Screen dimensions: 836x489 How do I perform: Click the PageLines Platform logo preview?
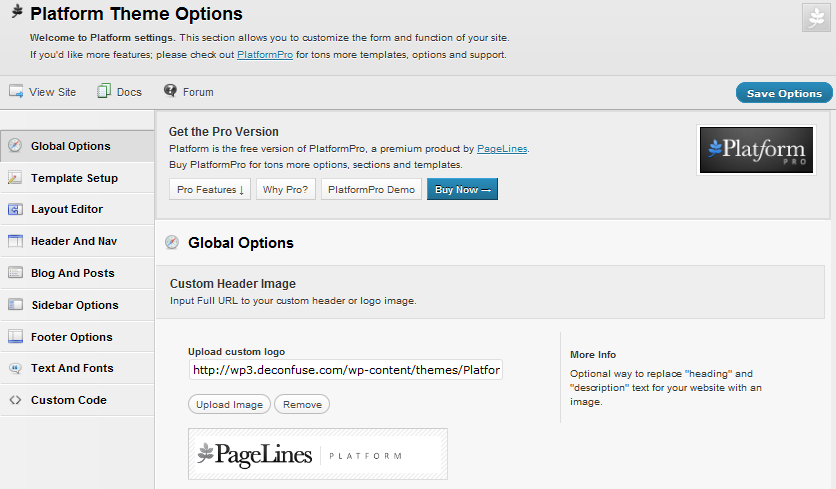(318, 454)
